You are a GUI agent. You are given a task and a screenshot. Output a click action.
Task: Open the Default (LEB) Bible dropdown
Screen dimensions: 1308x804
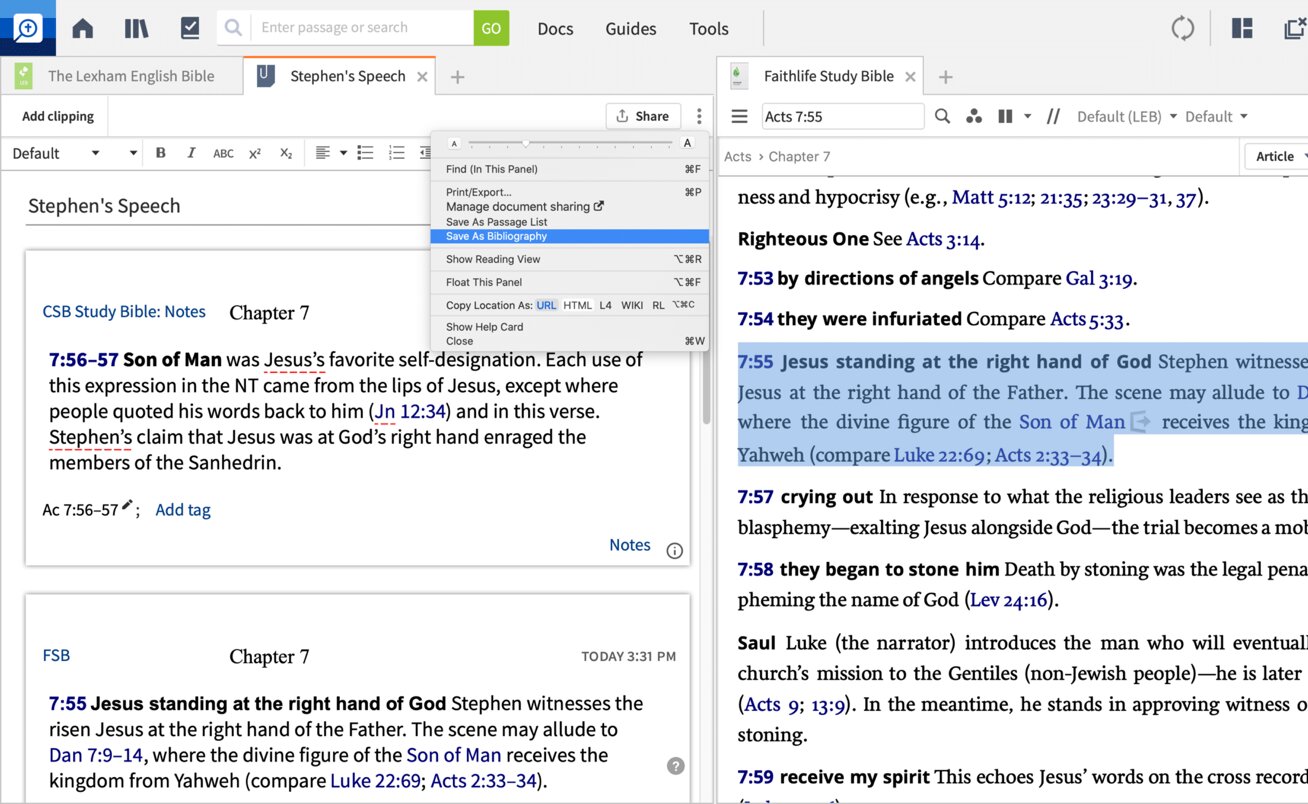1127,117
